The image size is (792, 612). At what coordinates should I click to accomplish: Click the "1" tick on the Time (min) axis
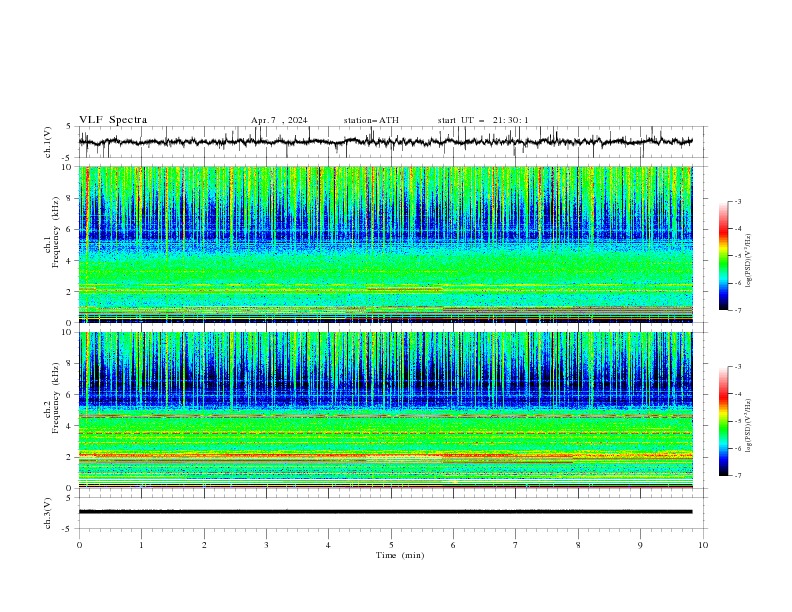click(141, 545)
